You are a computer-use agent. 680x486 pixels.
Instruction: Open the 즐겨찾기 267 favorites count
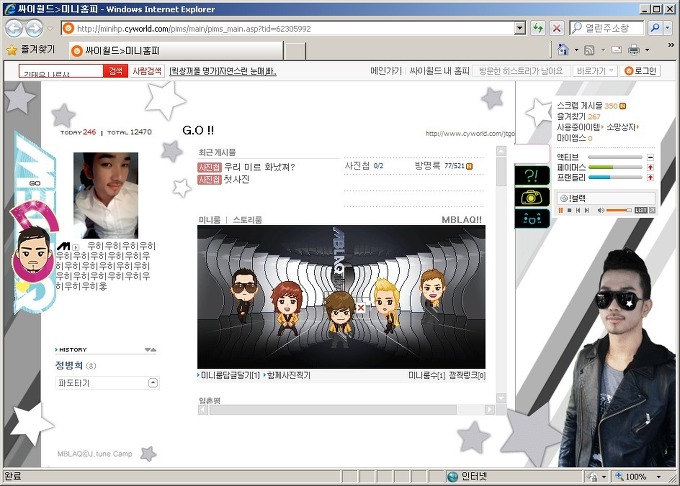579,116
